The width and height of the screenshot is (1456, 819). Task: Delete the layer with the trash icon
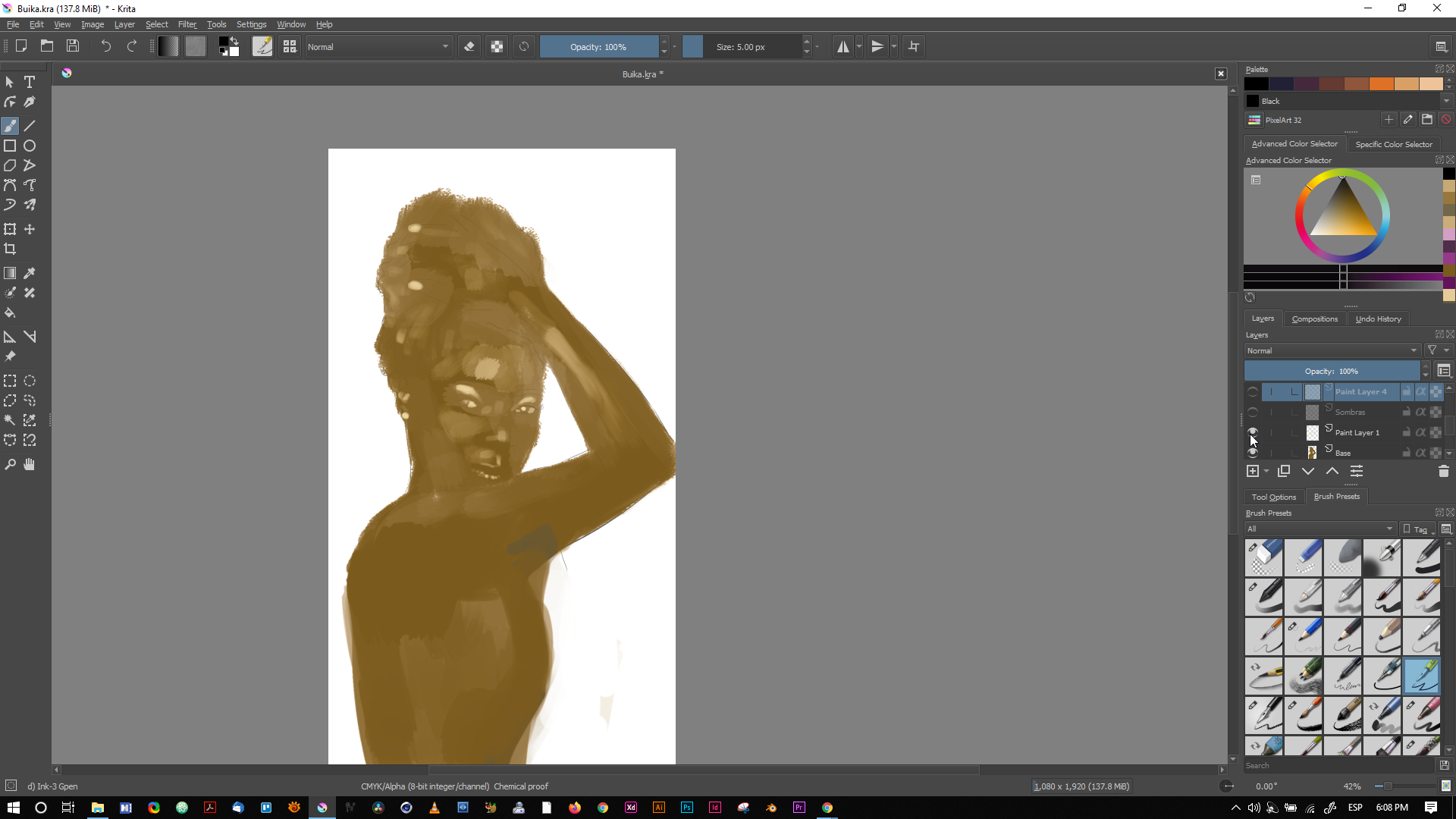[x=1444, y=471]
